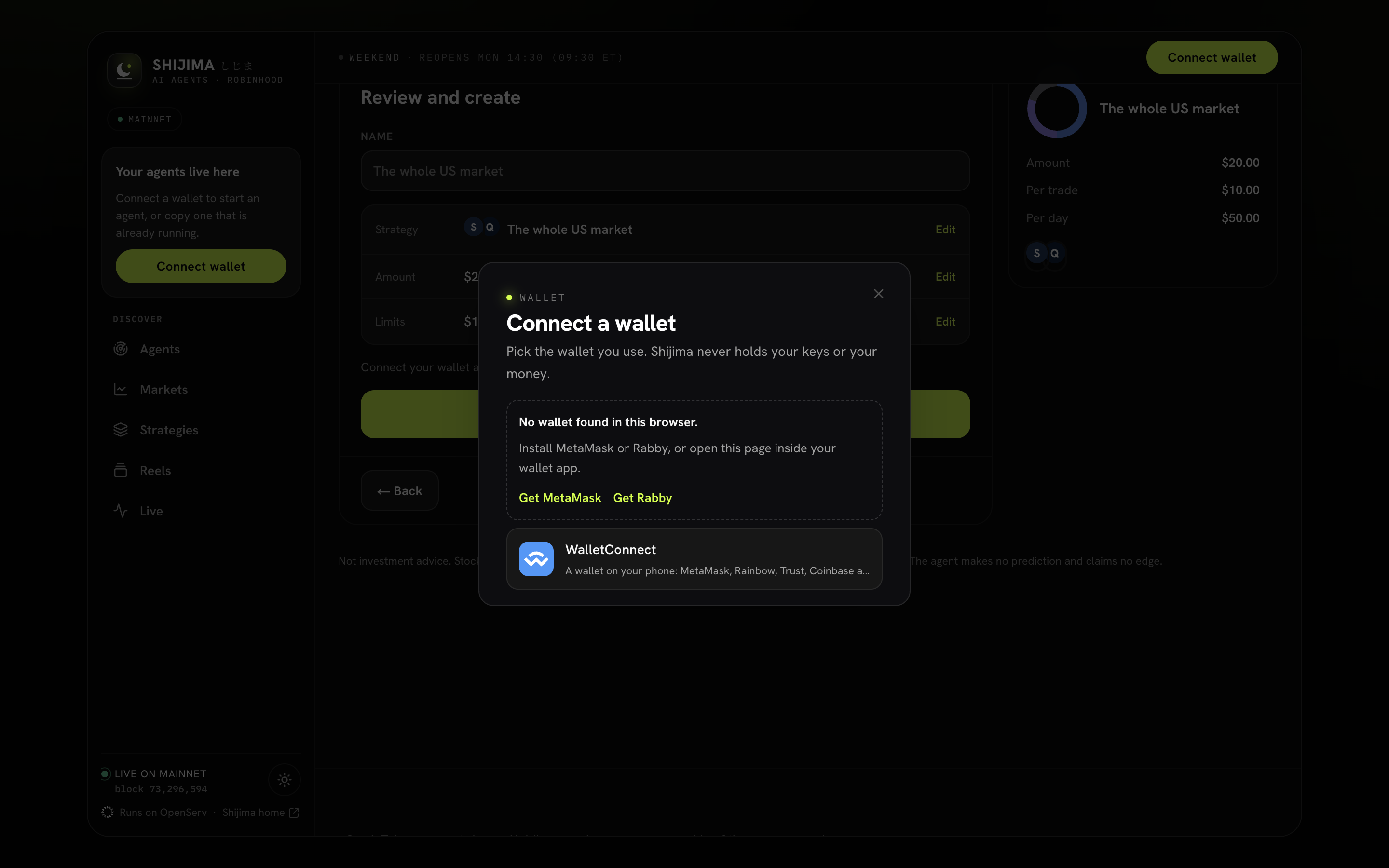This screenshot has width=1389, height=868.
Task: Click the sidebar Connect wallet button
Action: (201, 266)
